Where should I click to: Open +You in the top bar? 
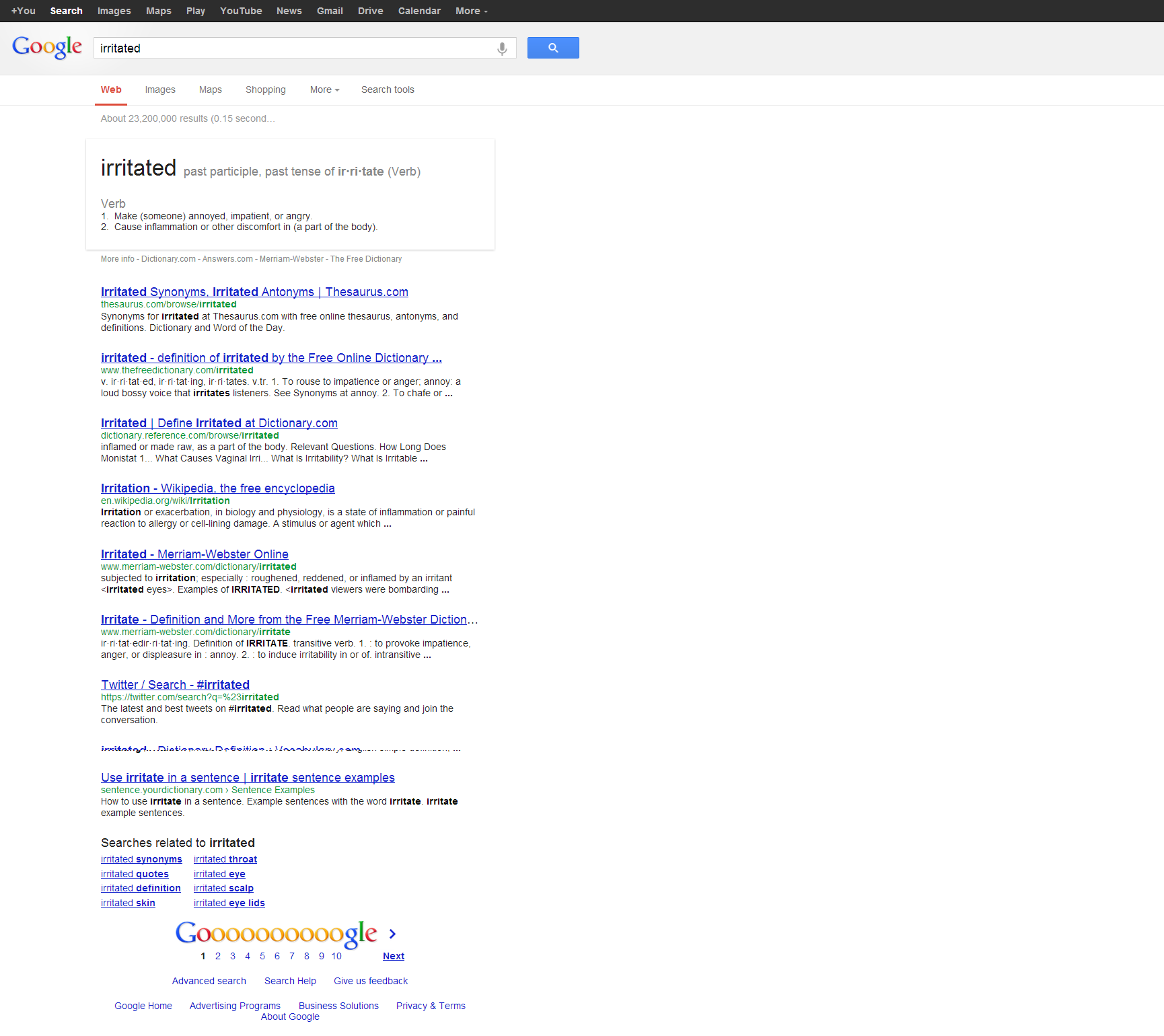[24, 11]
